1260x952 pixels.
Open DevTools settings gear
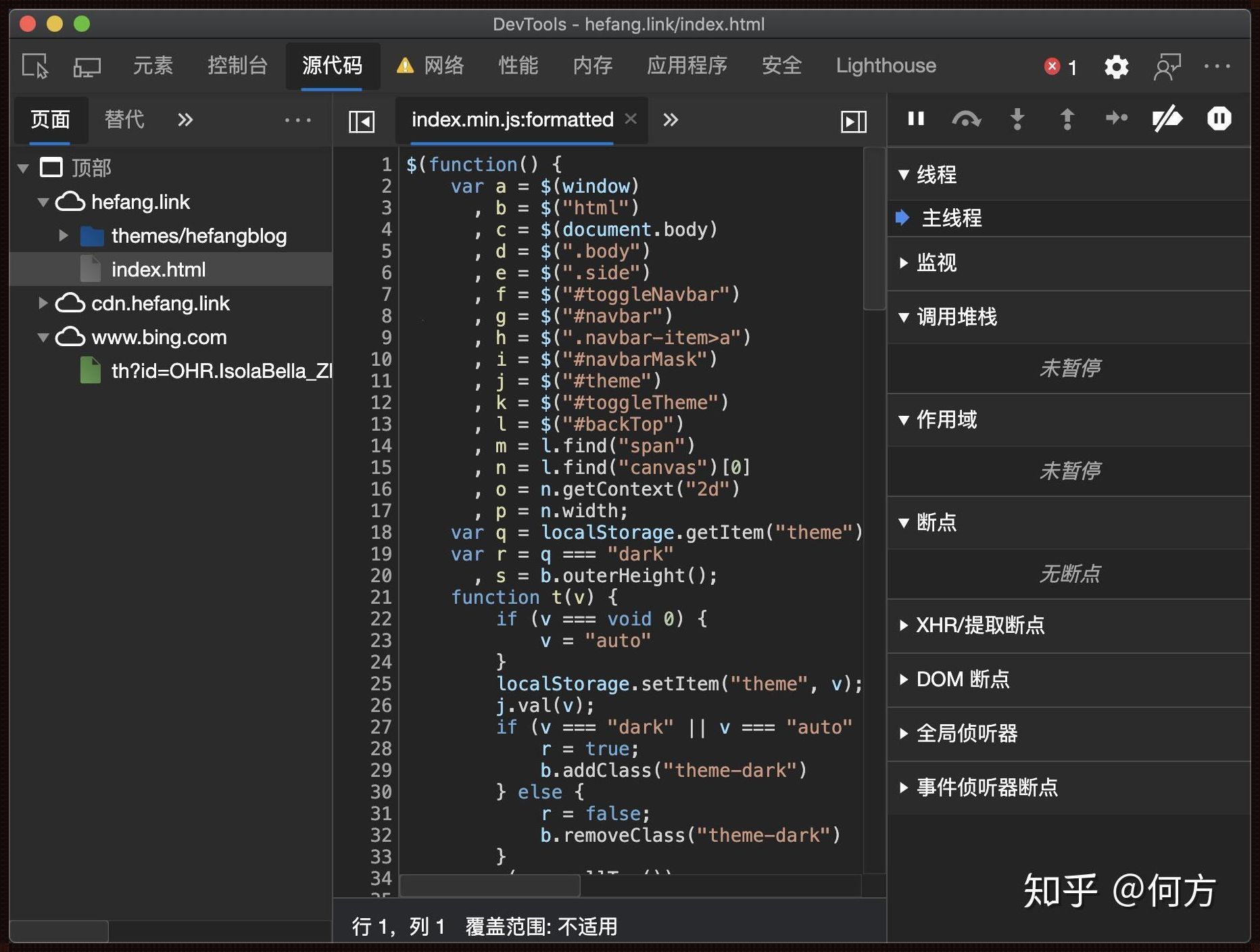click(1116, 66)
